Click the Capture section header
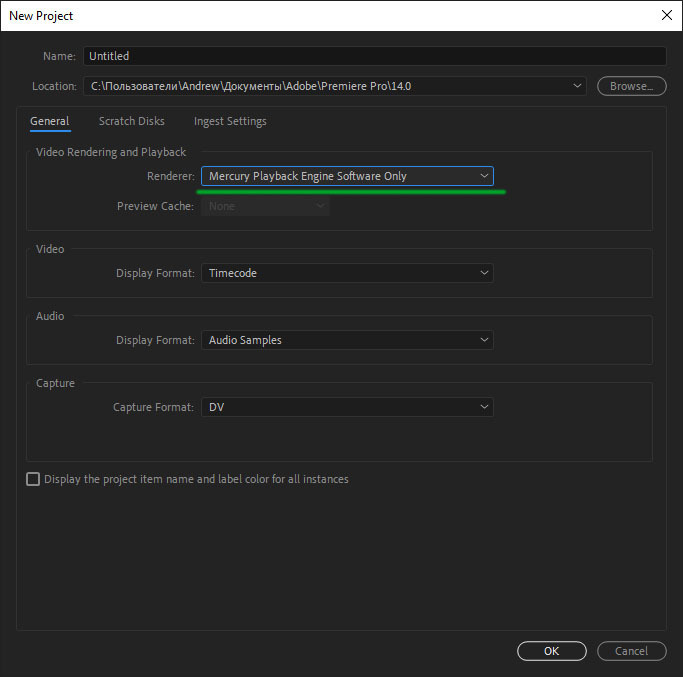The height and width of the screenshot is (677, 683). [x=55, y=383]
